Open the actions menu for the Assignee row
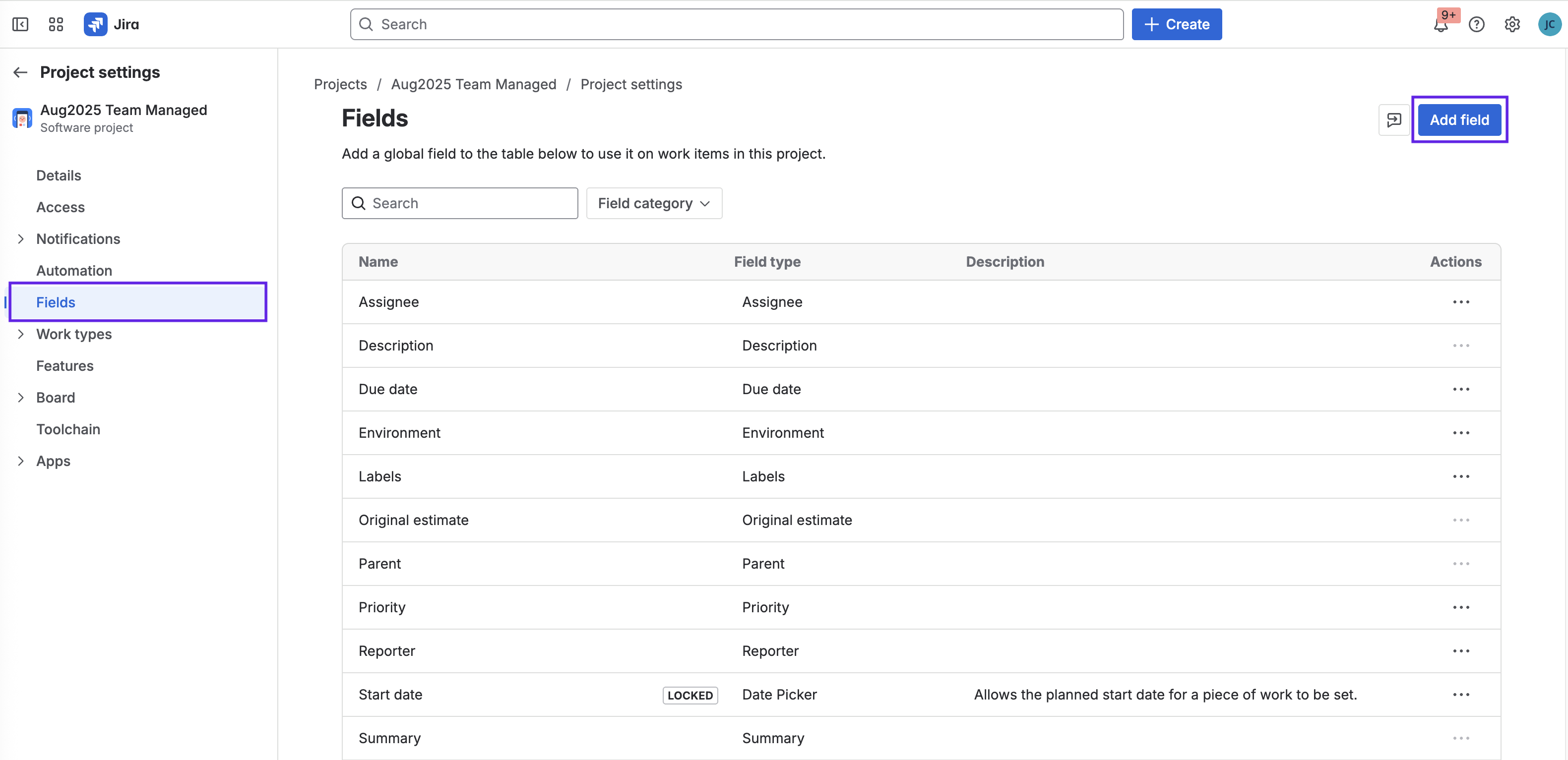Image resolution: width=1568 pixels, height=760 pixels. [1461, 302]
